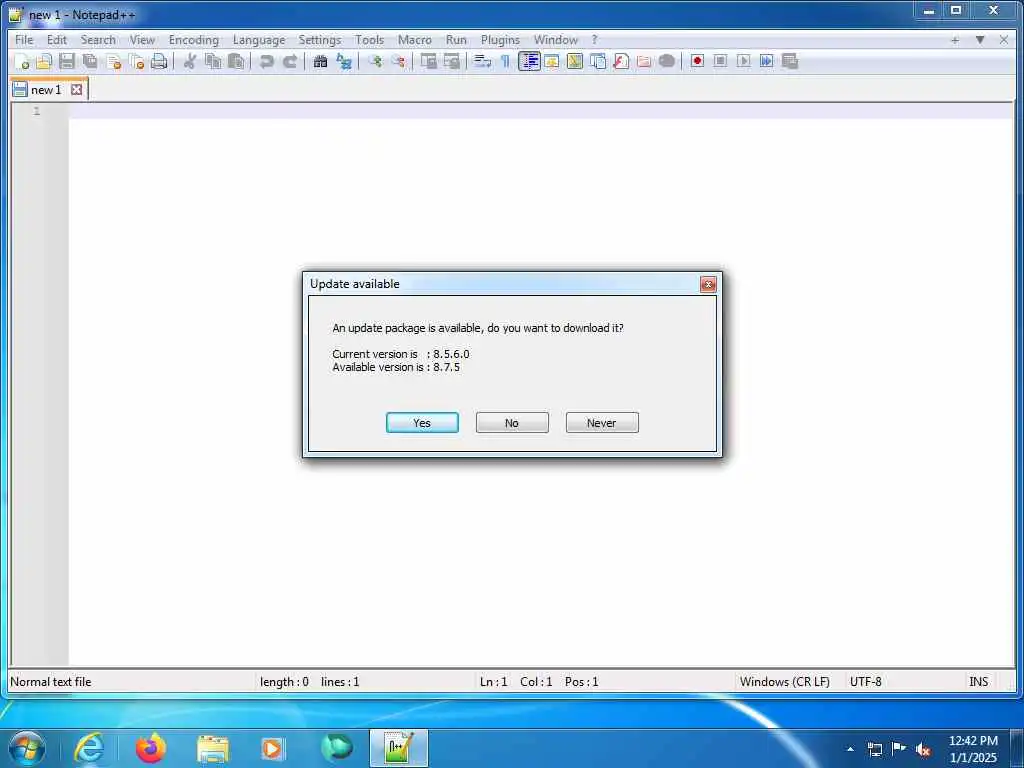
Task: Toggle Show All Characters pilcrow icon
Action: click(x=505, y=61)
